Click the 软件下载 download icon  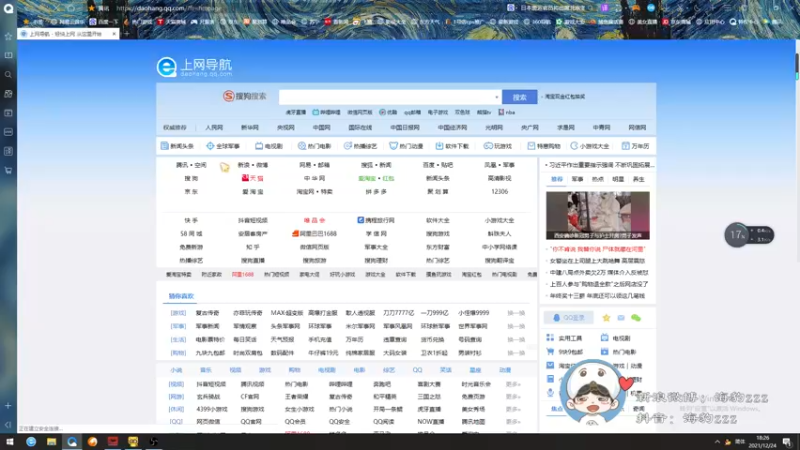point(439,146)
